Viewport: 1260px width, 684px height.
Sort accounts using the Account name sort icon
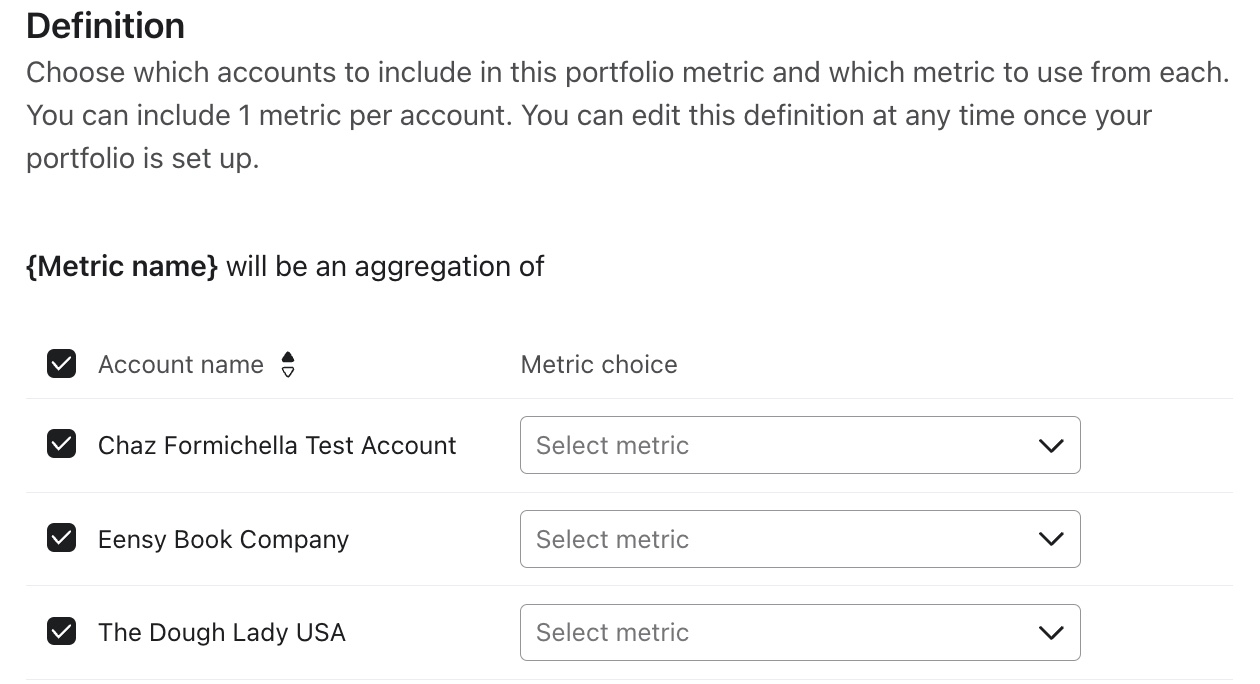click(x=288, y=365)
